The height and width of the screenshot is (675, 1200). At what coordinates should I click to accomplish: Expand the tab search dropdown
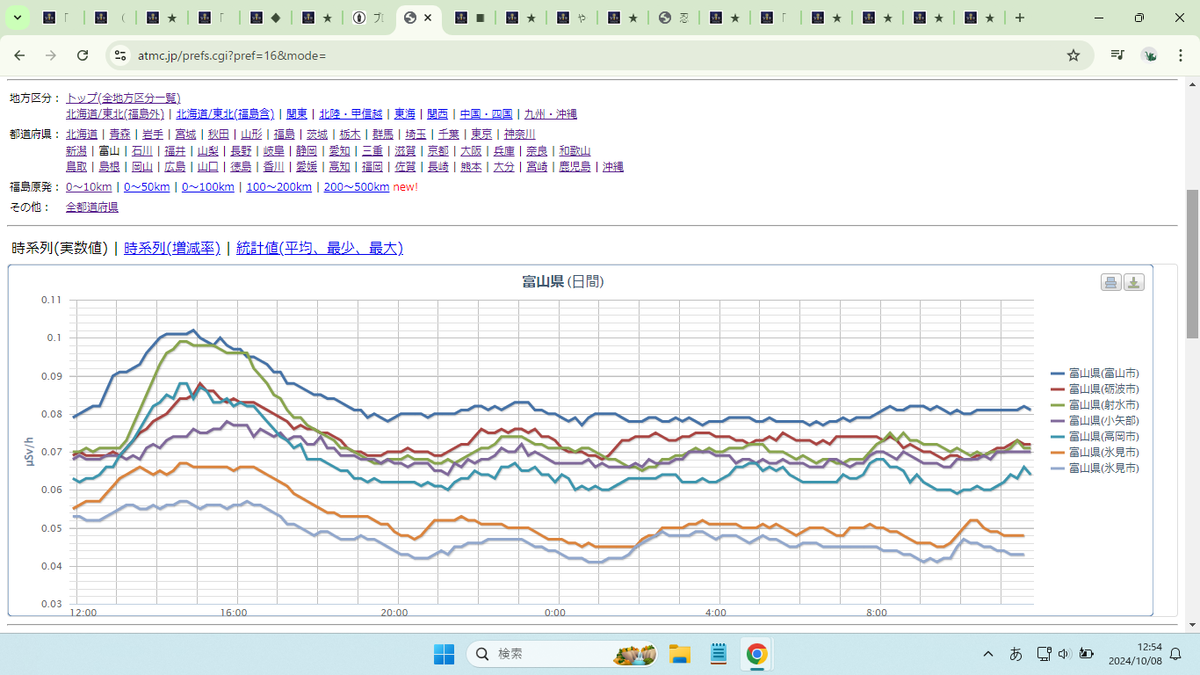click(18, 18)
